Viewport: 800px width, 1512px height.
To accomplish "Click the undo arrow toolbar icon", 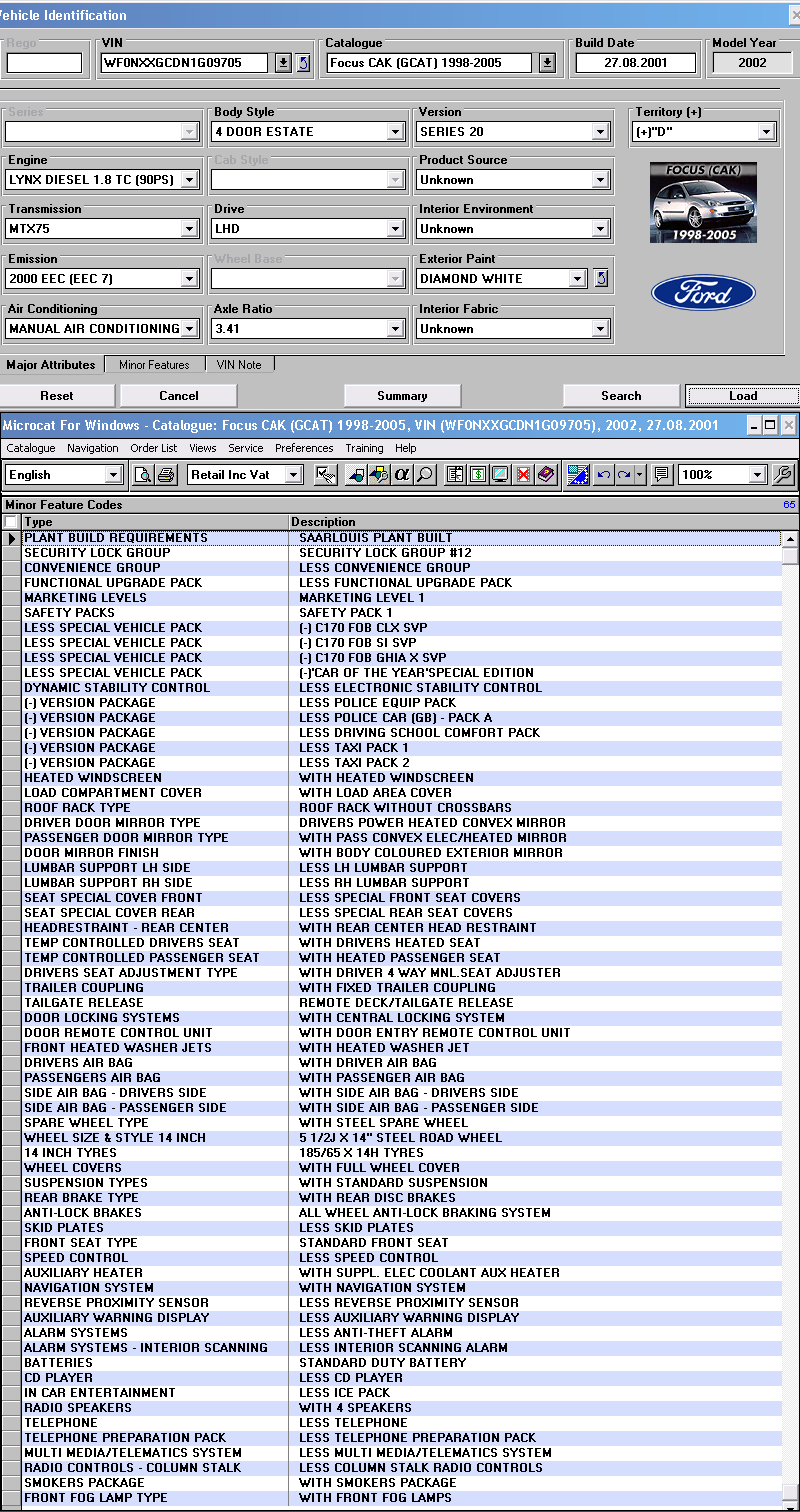I will [603, 475].
